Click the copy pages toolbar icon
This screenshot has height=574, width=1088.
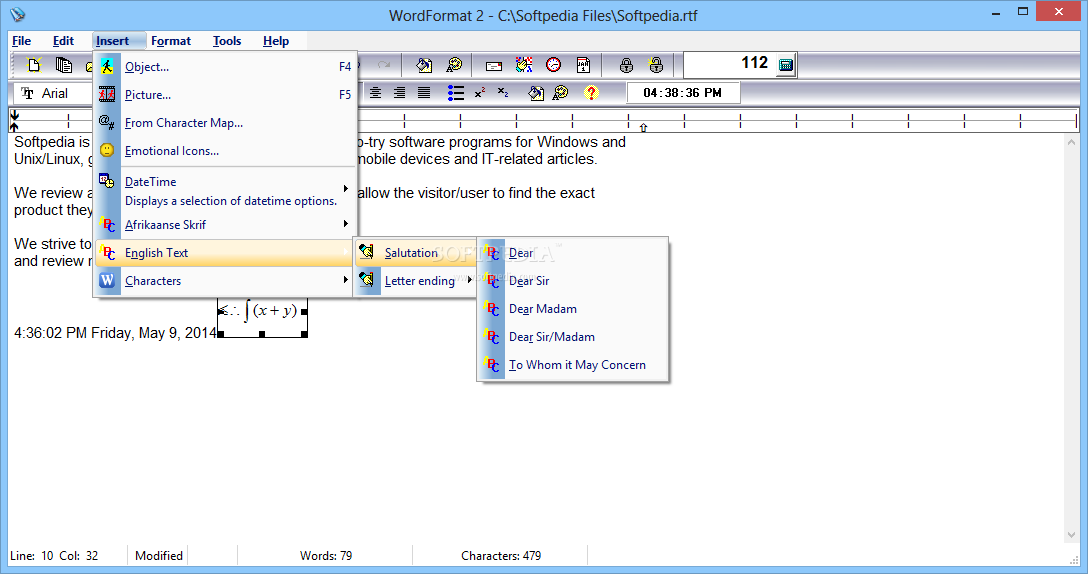coord(64,65)
